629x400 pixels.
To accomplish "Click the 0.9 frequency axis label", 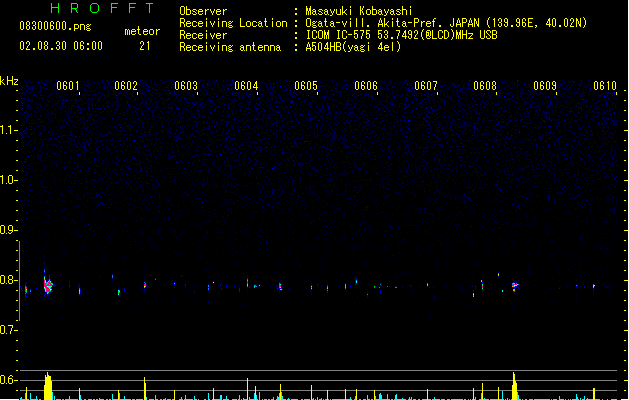I will coord(8,230).
